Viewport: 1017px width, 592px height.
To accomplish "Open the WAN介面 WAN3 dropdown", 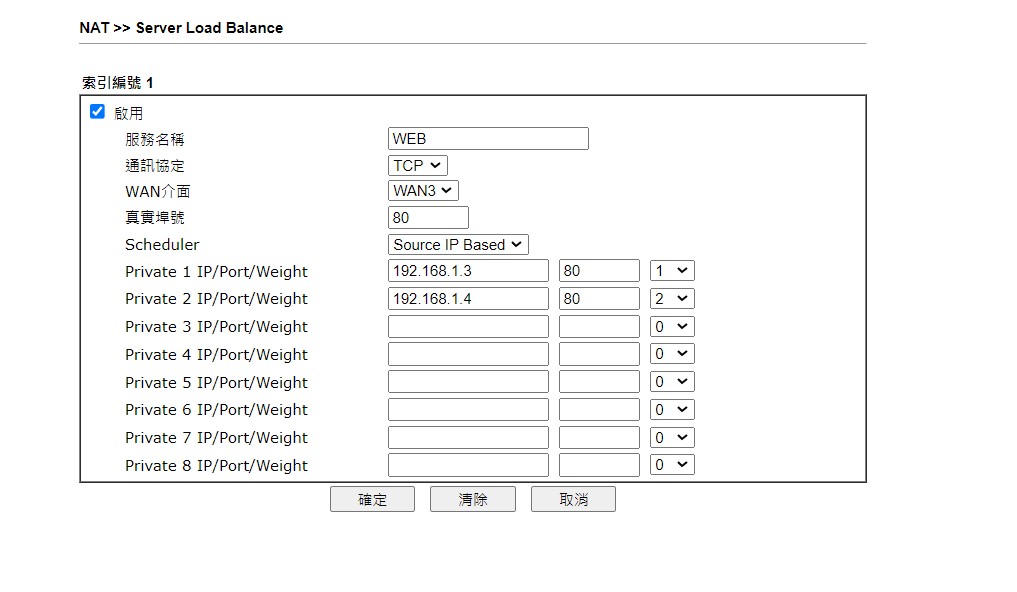I will point(423,190).
